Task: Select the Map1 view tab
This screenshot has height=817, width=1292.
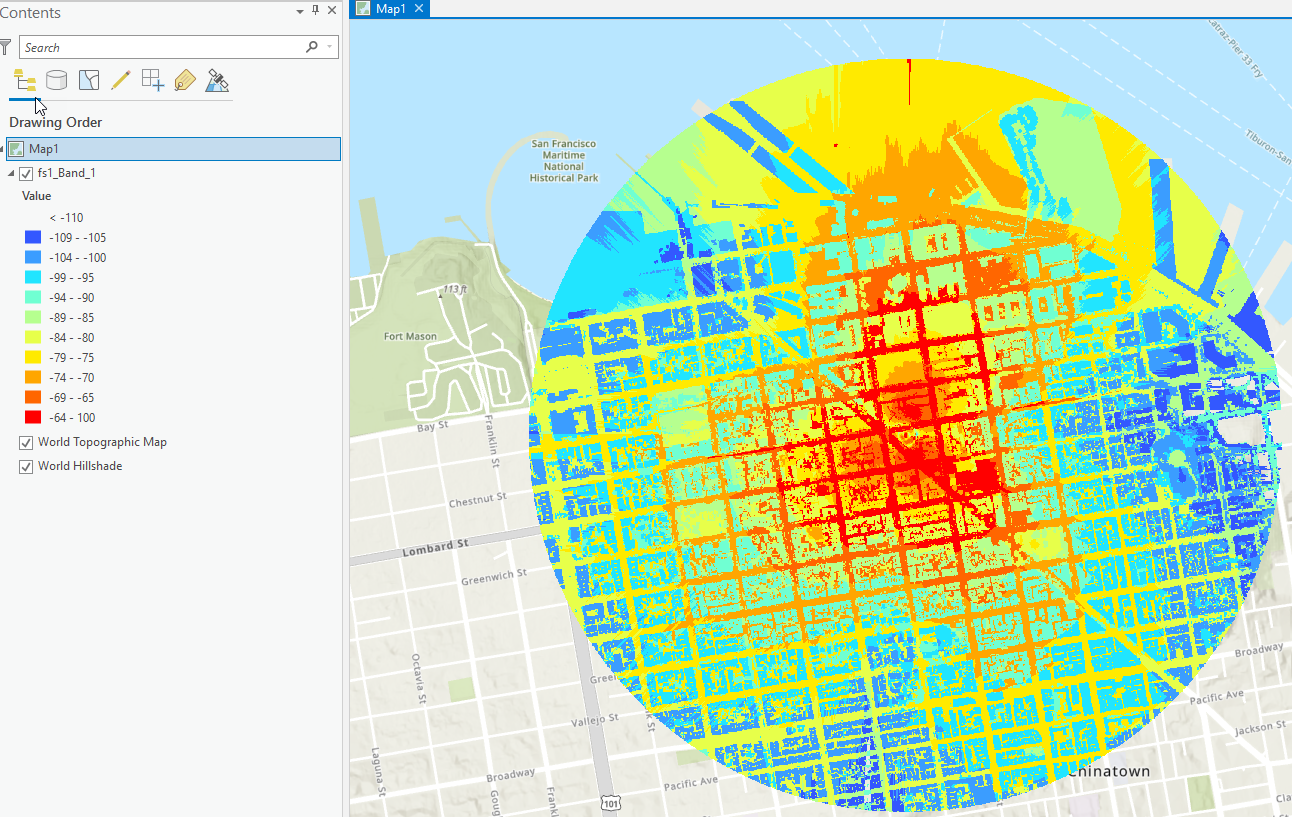Action: tap(390, 9)
